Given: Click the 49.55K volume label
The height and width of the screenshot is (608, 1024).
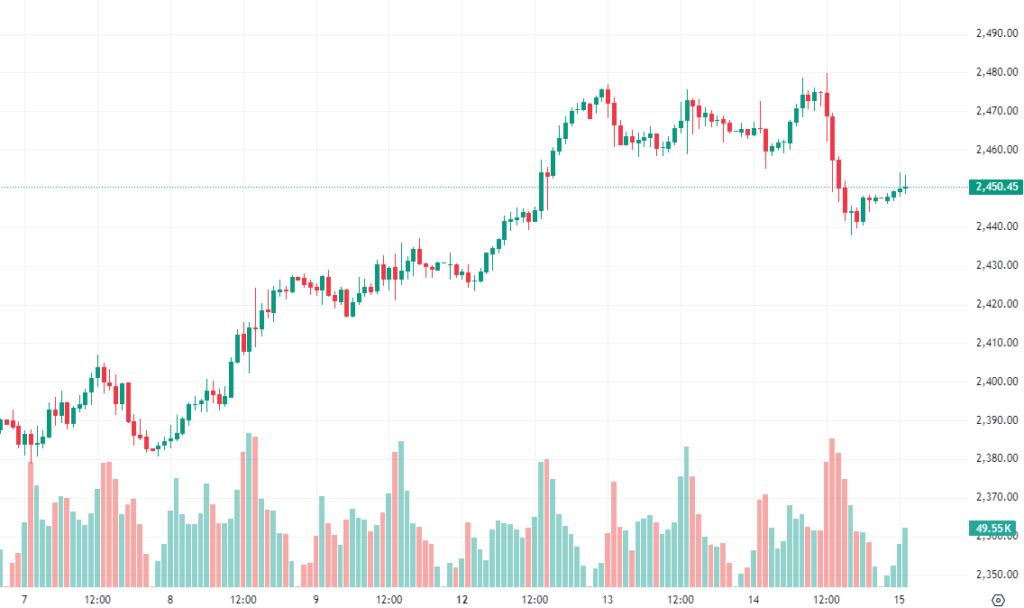Looking at the screenshot, I should click(996, 527).
